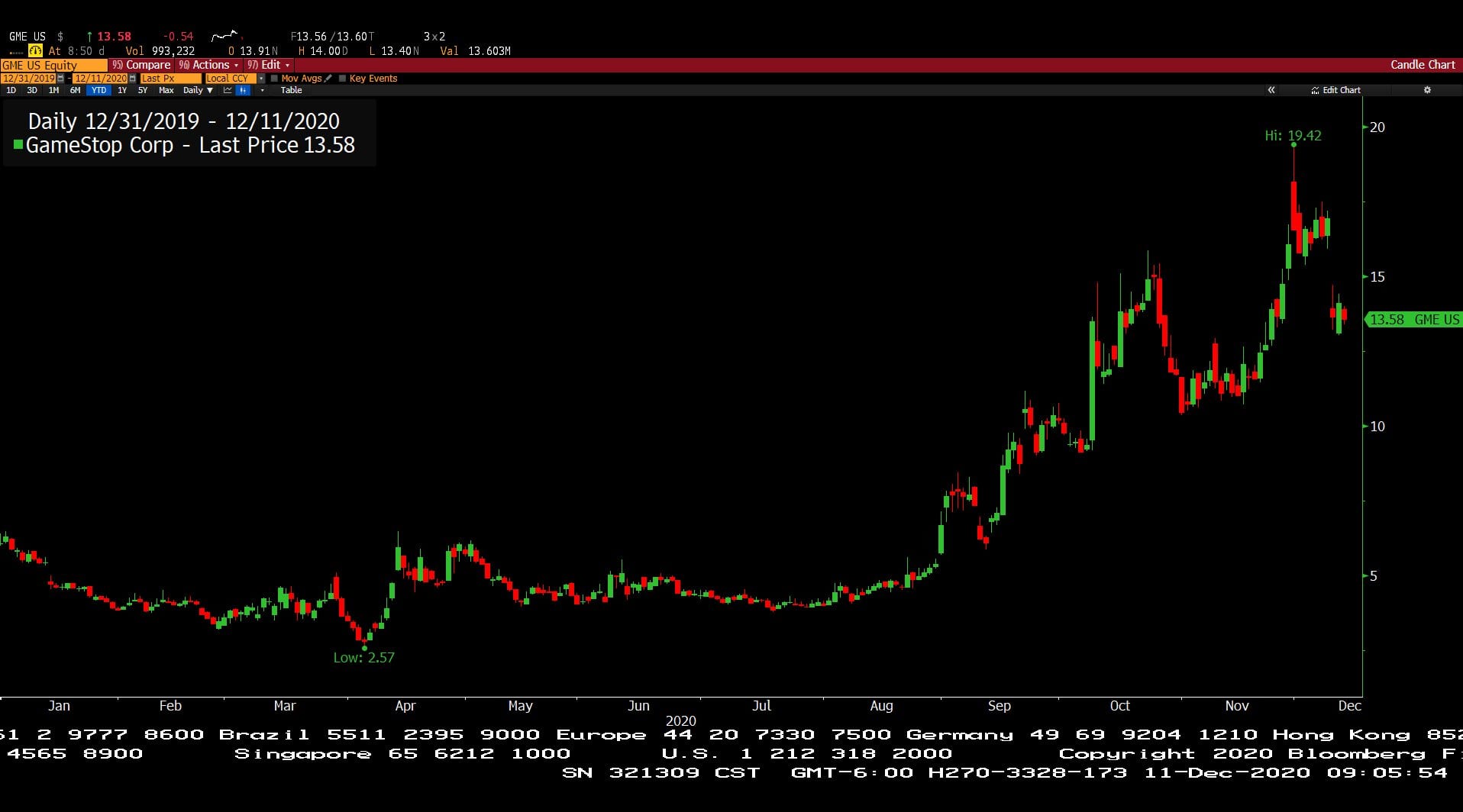Select the 5Y range
This screenshot has width=1463, height=812.
(x=143, y=90)
